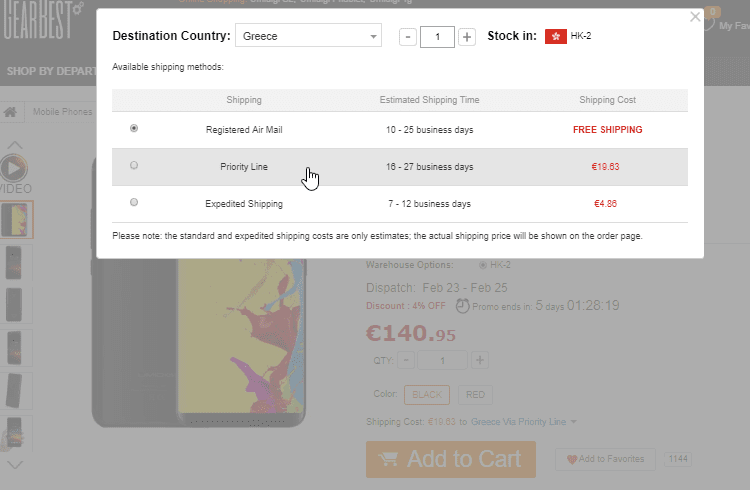Click the plus quantity button in popup
This screenshot has width=750, height=490.
click(467, 37)
